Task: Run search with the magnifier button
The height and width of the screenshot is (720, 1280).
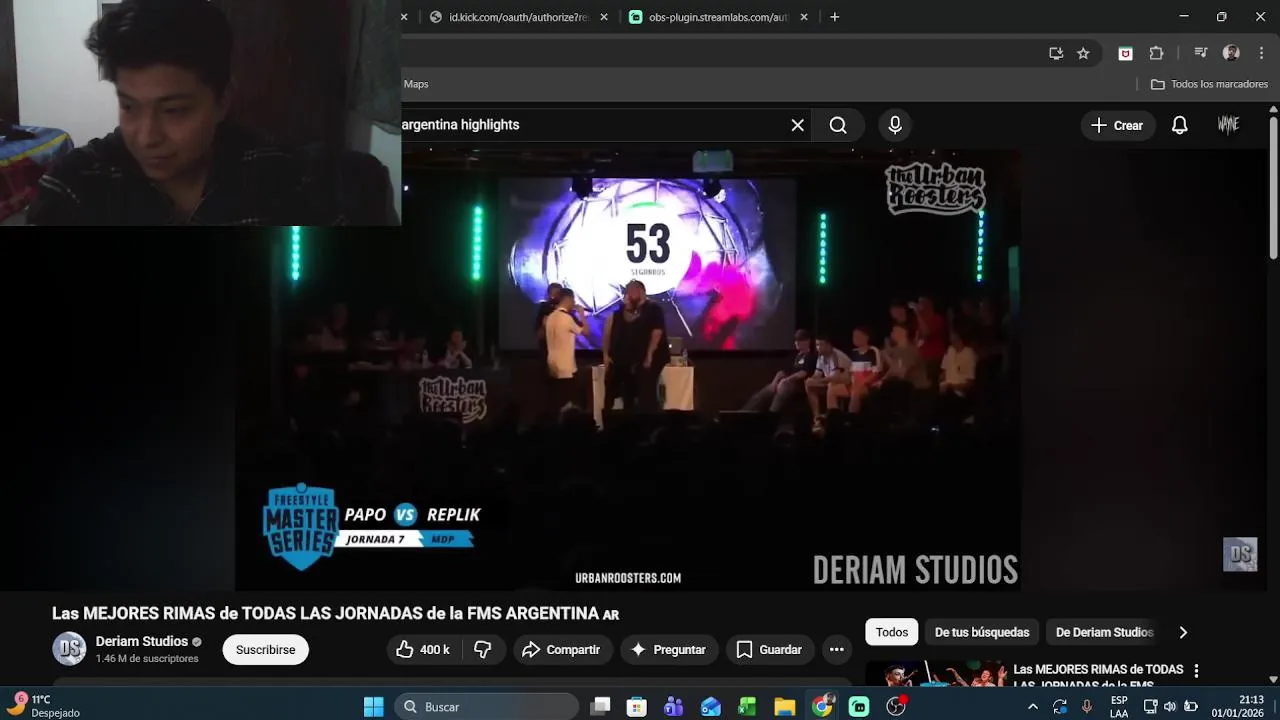Action: click(x=838, y=125)
